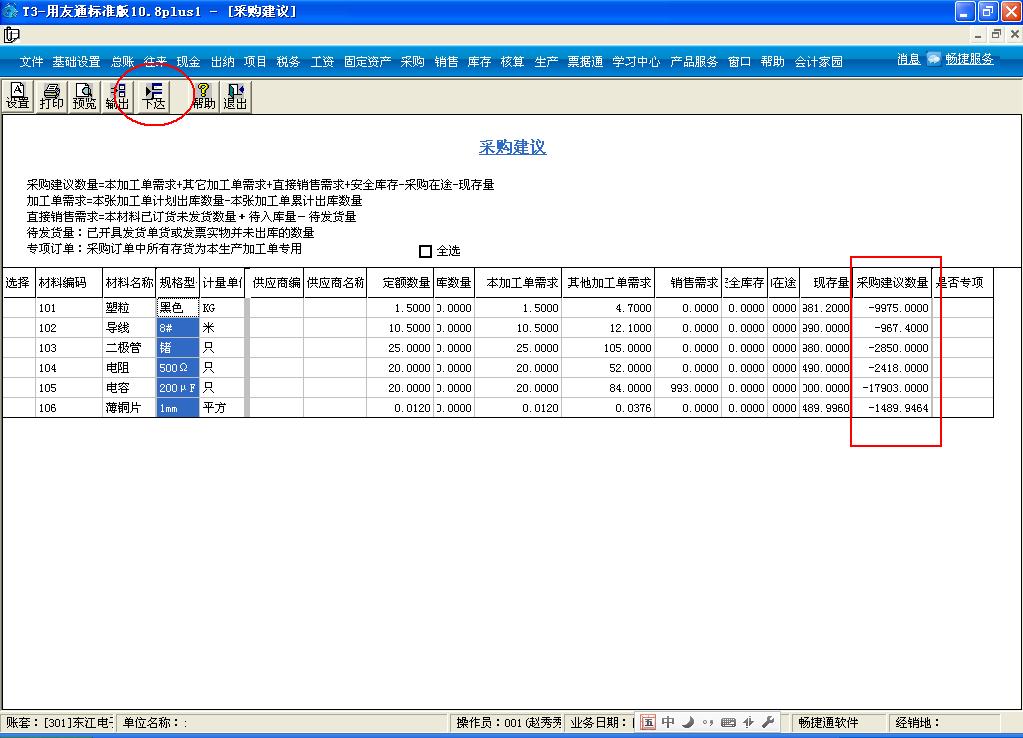Click the moon-shaped language bar icon
Viewport: 1023px width, 738px height.
coord(687,722)
